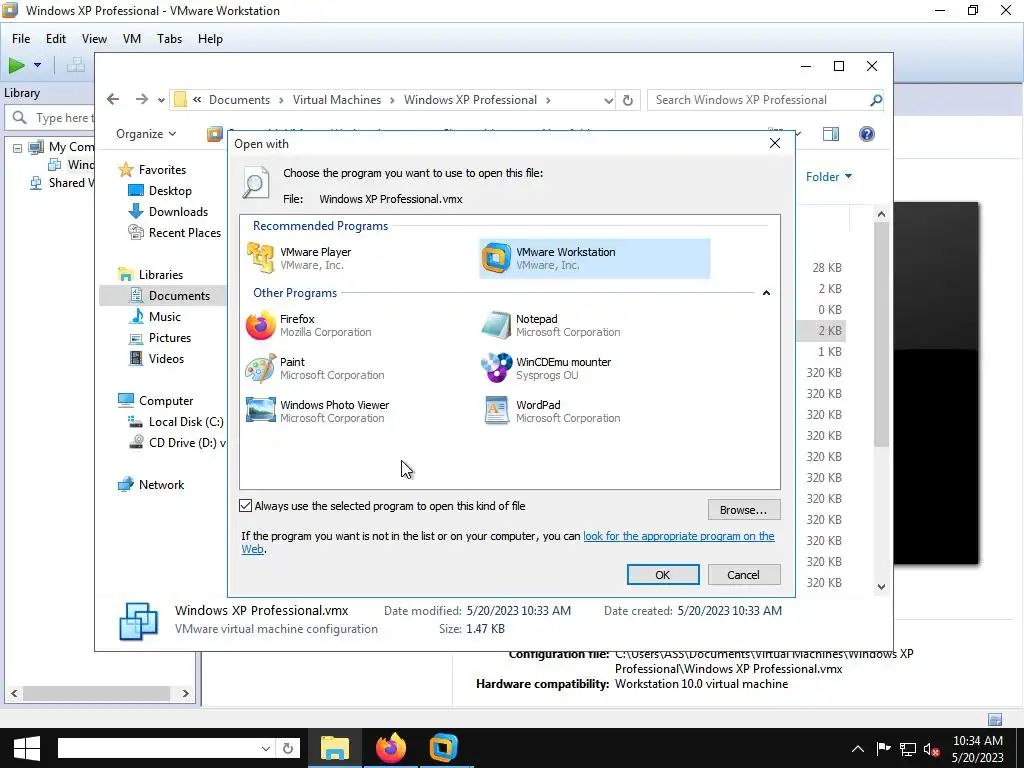The image size is (1024, 768).
Task: Click the muted volume tray icon
Action: [x=932, y=749]
